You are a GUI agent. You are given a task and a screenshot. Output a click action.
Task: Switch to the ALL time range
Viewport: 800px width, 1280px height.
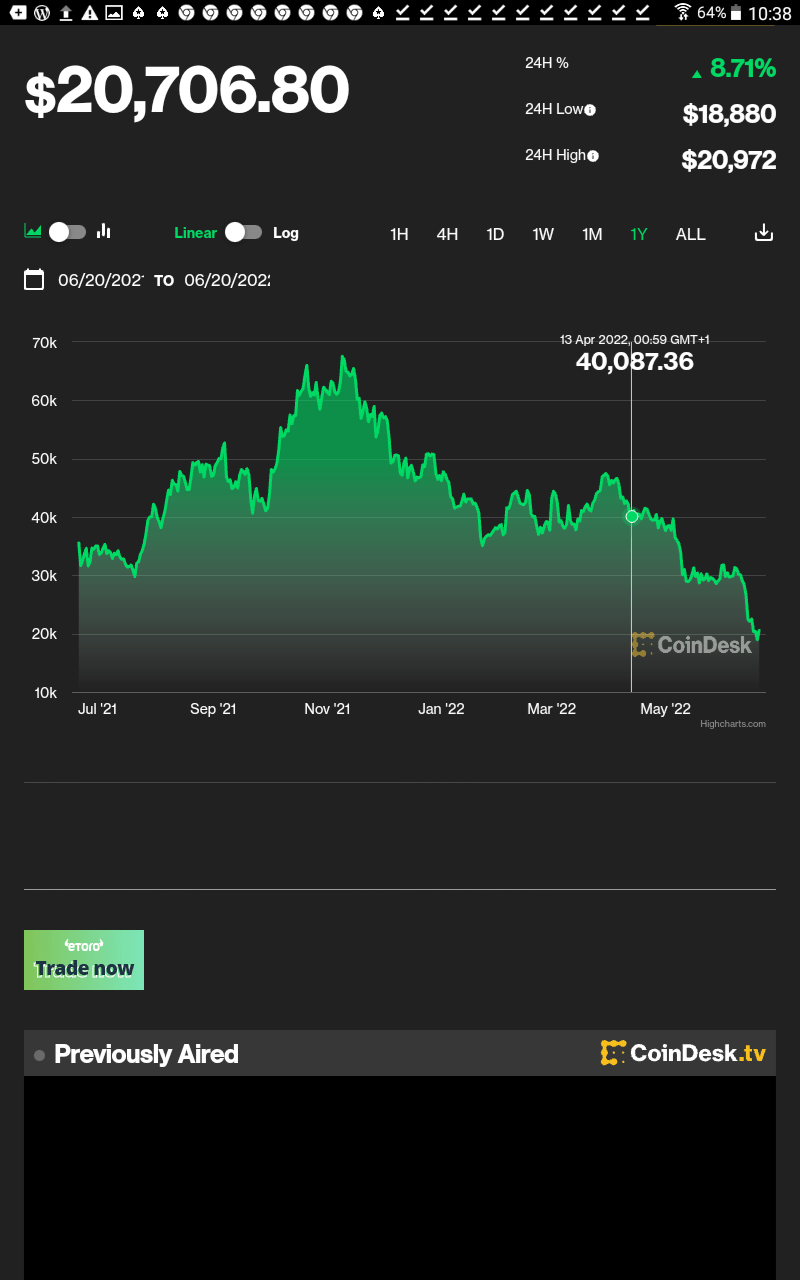(690, 234)
